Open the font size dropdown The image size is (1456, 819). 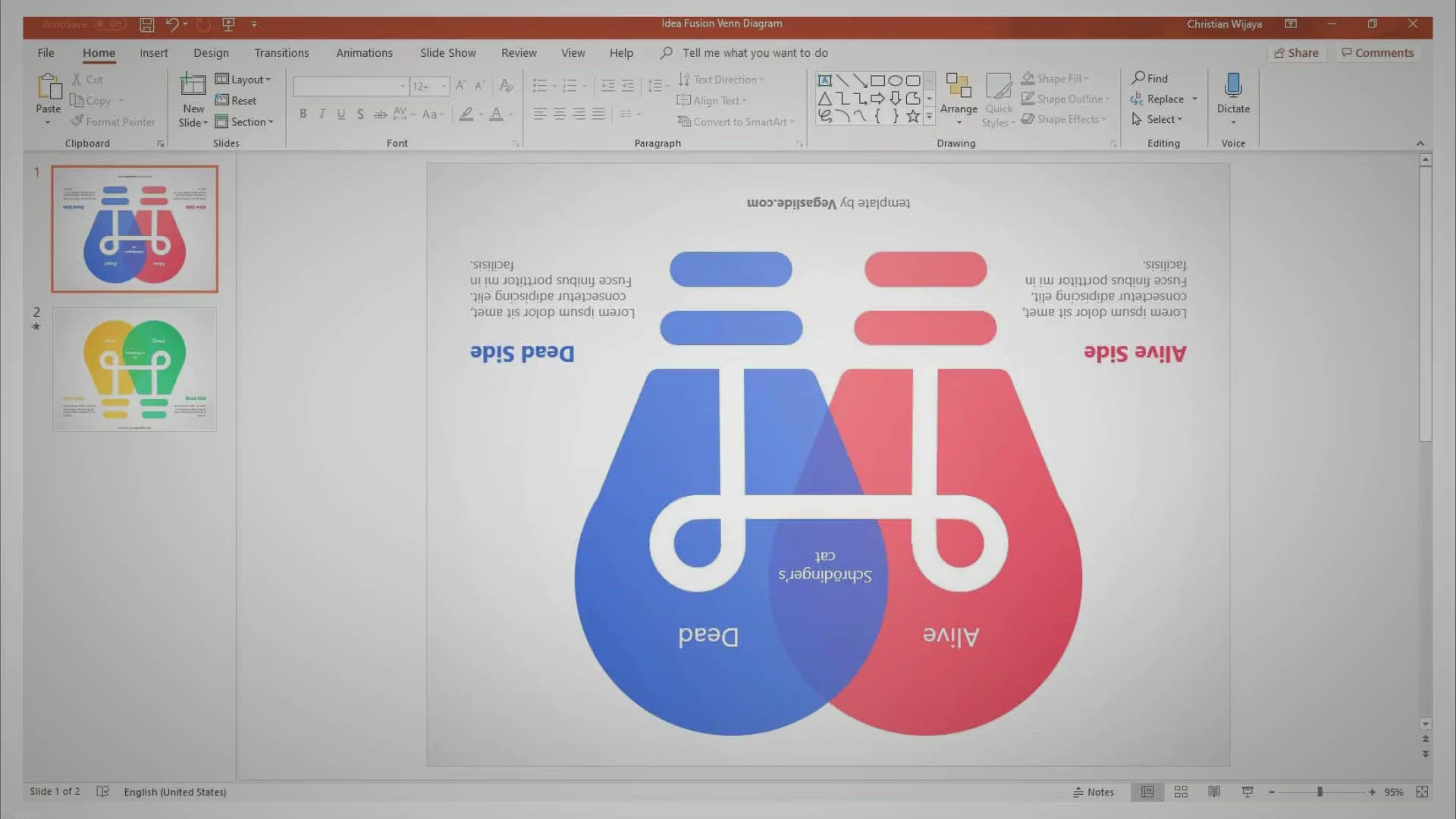[444, 86]
